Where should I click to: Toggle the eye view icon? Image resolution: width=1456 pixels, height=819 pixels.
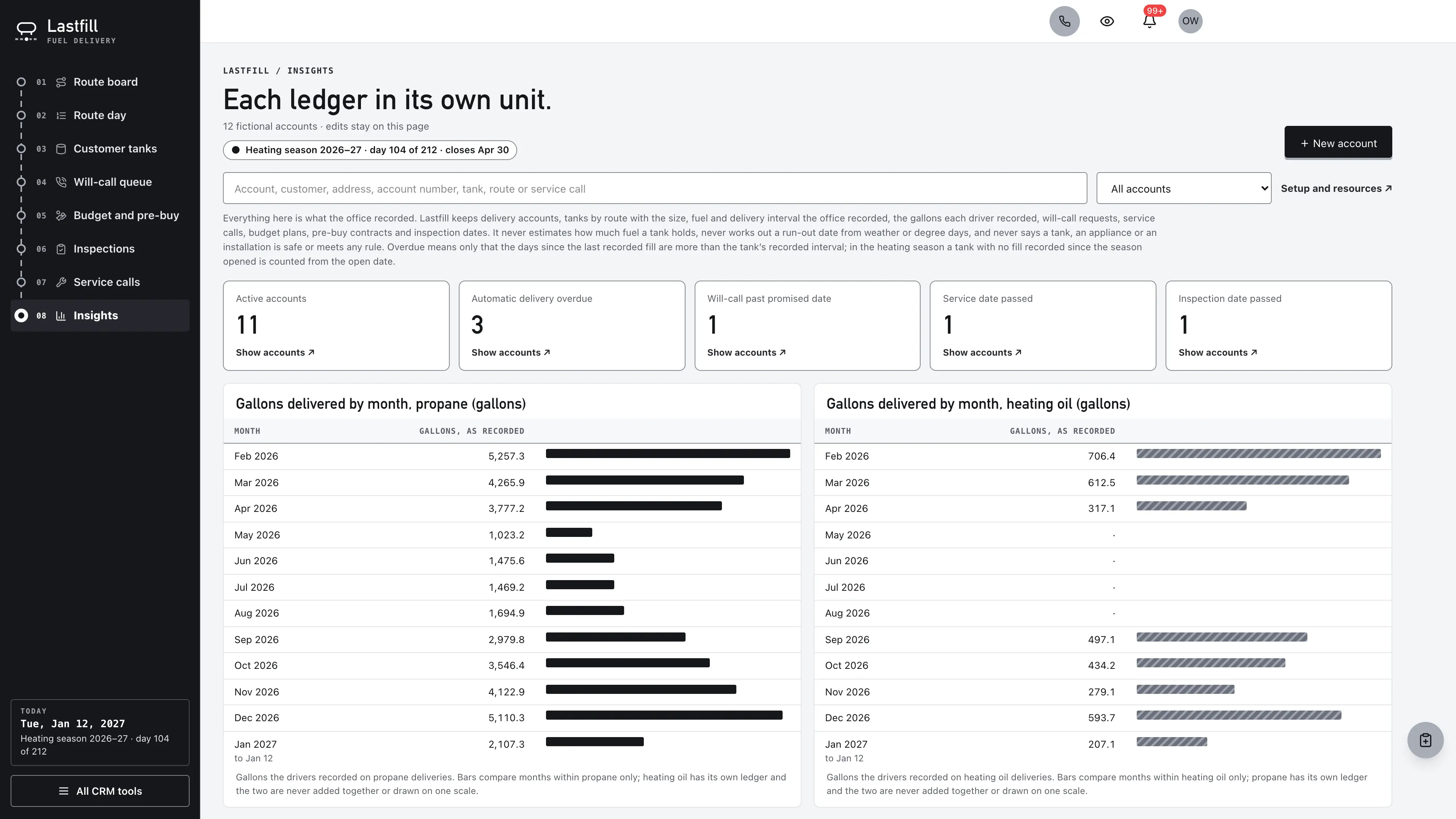(x=1107, y=22)
